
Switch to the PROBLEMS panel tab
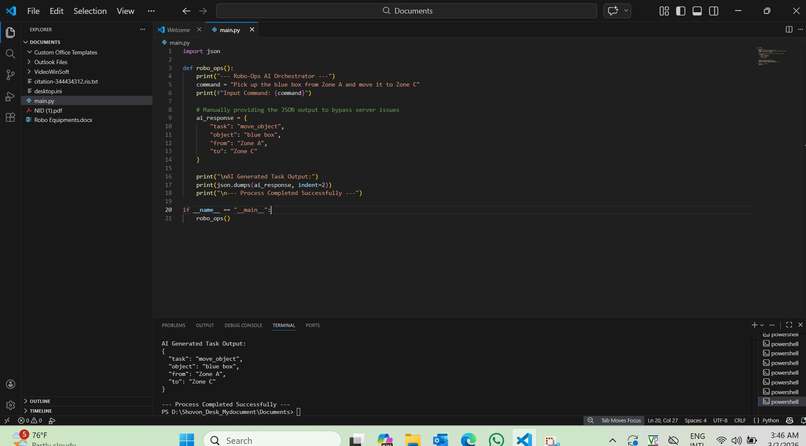[174, 325]
